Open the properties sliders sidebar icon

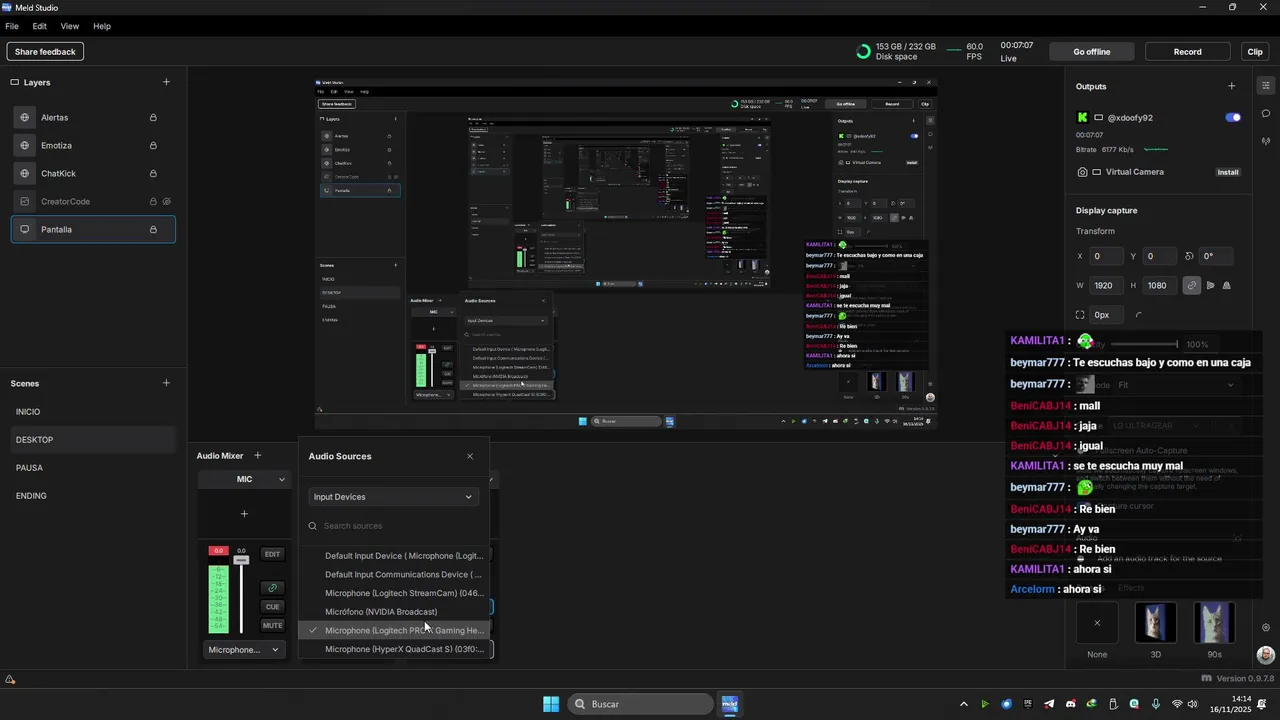coord(1266,85)
